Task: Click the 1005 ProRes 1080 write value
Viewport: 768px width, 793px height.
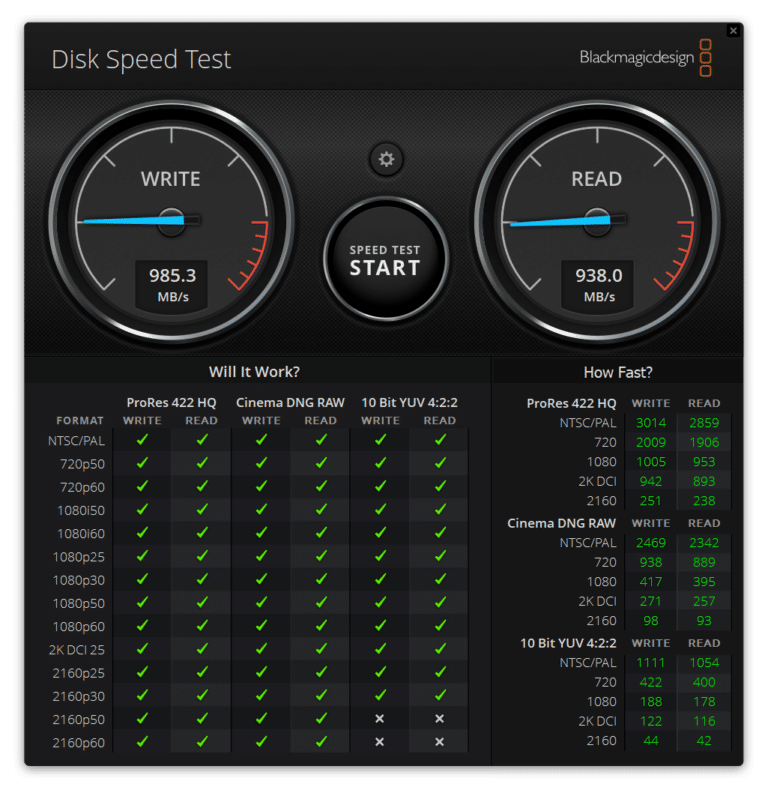Action: [x=651, y=462]
